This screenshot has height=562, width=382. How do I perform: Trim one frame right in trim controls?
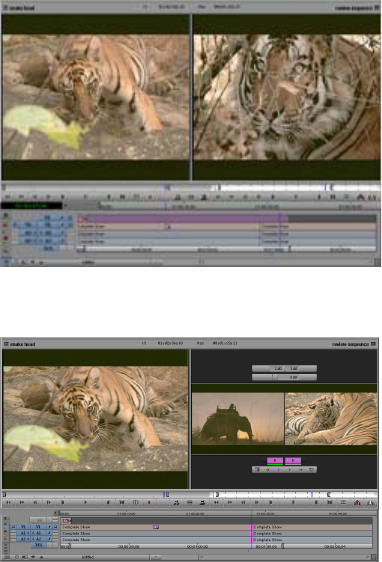coord(290,470)
